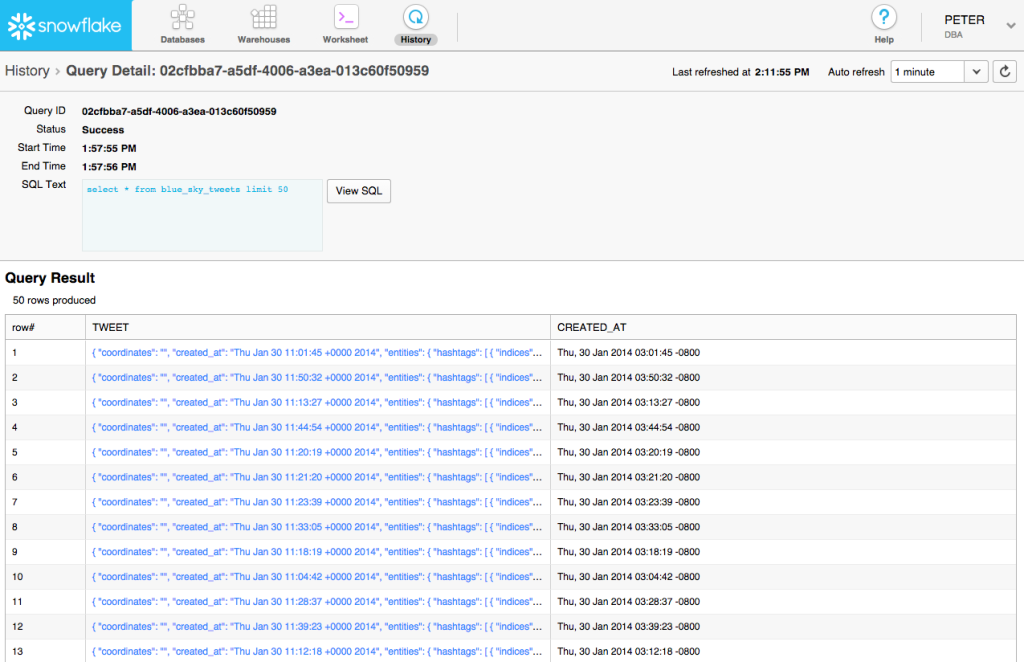Screen dimensions: 1024x662
Task: Expand the PETER user menu arrow
Action: click(1010, 26)
